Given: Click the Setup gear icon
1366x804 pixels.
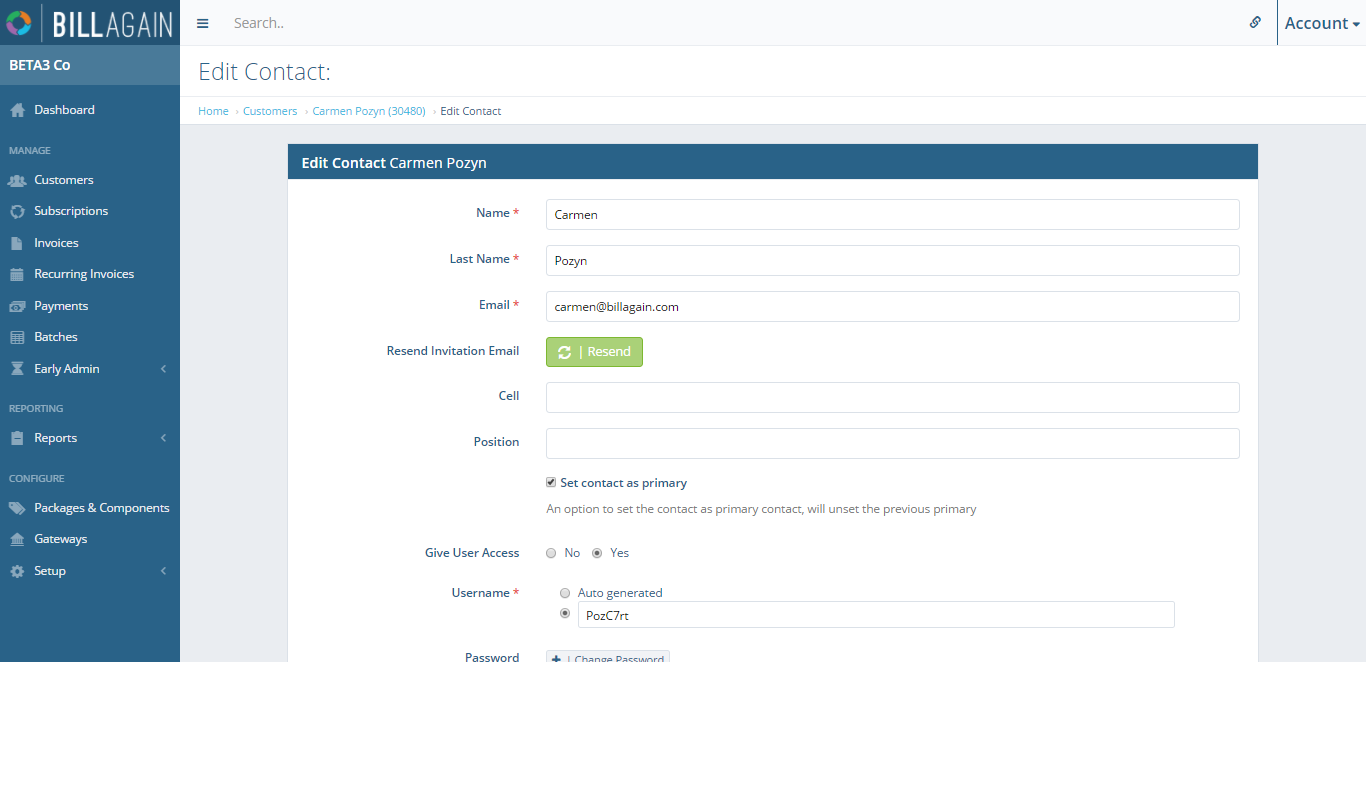Looking at the screenshot, I should coord(17,571).
